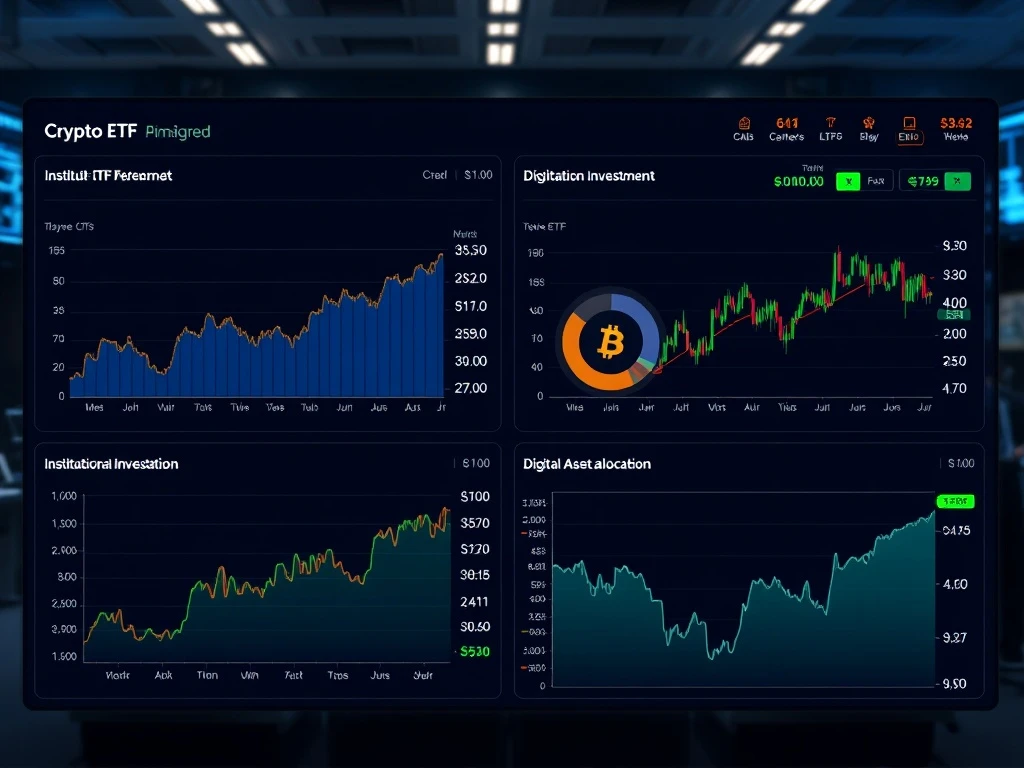Click the green $530 value in Institutional chart
Image resolution: width=1024 pixels, height=768 pixels.
click(475, 651)
